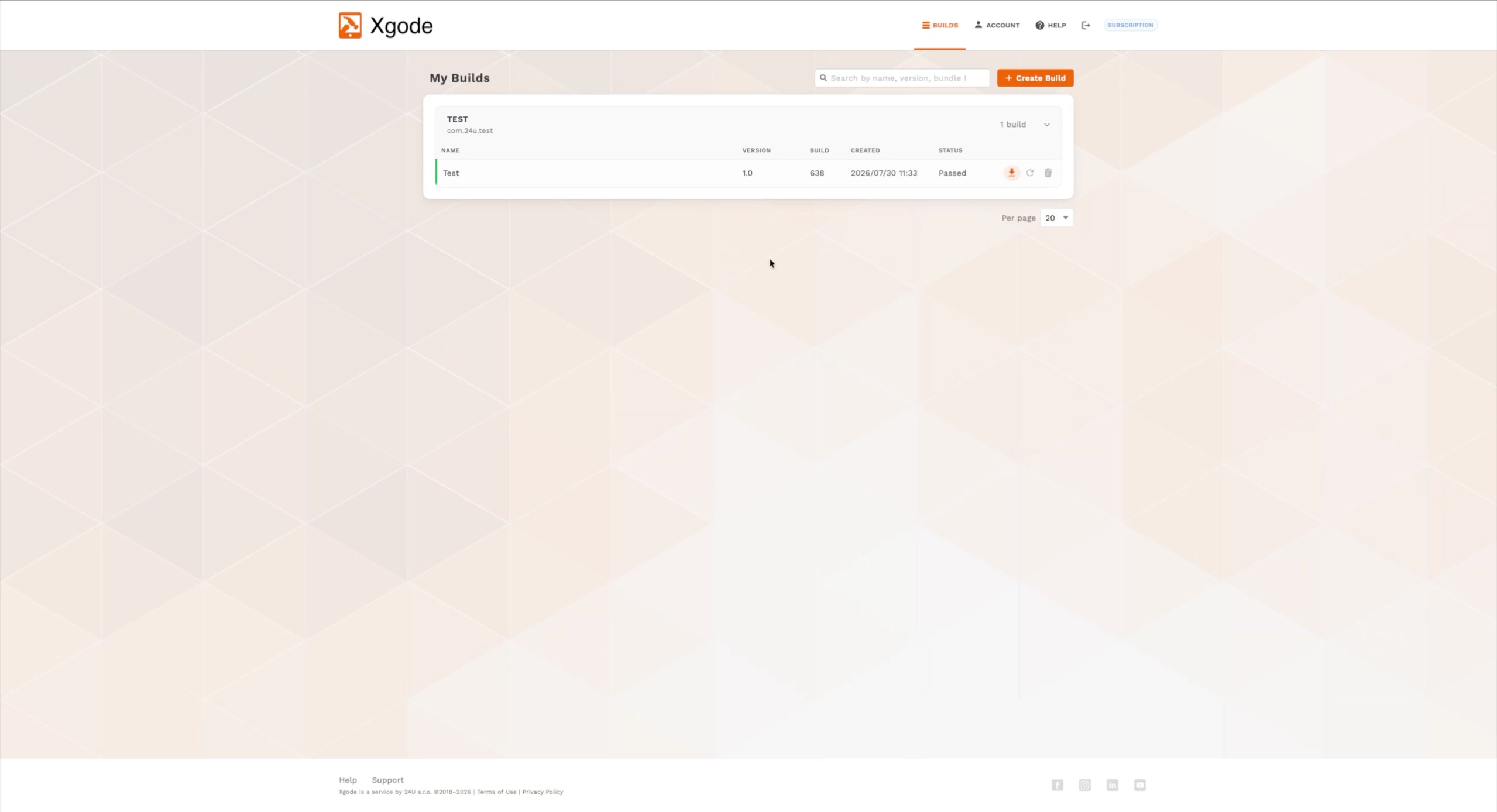This screenshot has width=1497, height=812.
Task: Click the Create Build button
Action: tap(1035, 78)
